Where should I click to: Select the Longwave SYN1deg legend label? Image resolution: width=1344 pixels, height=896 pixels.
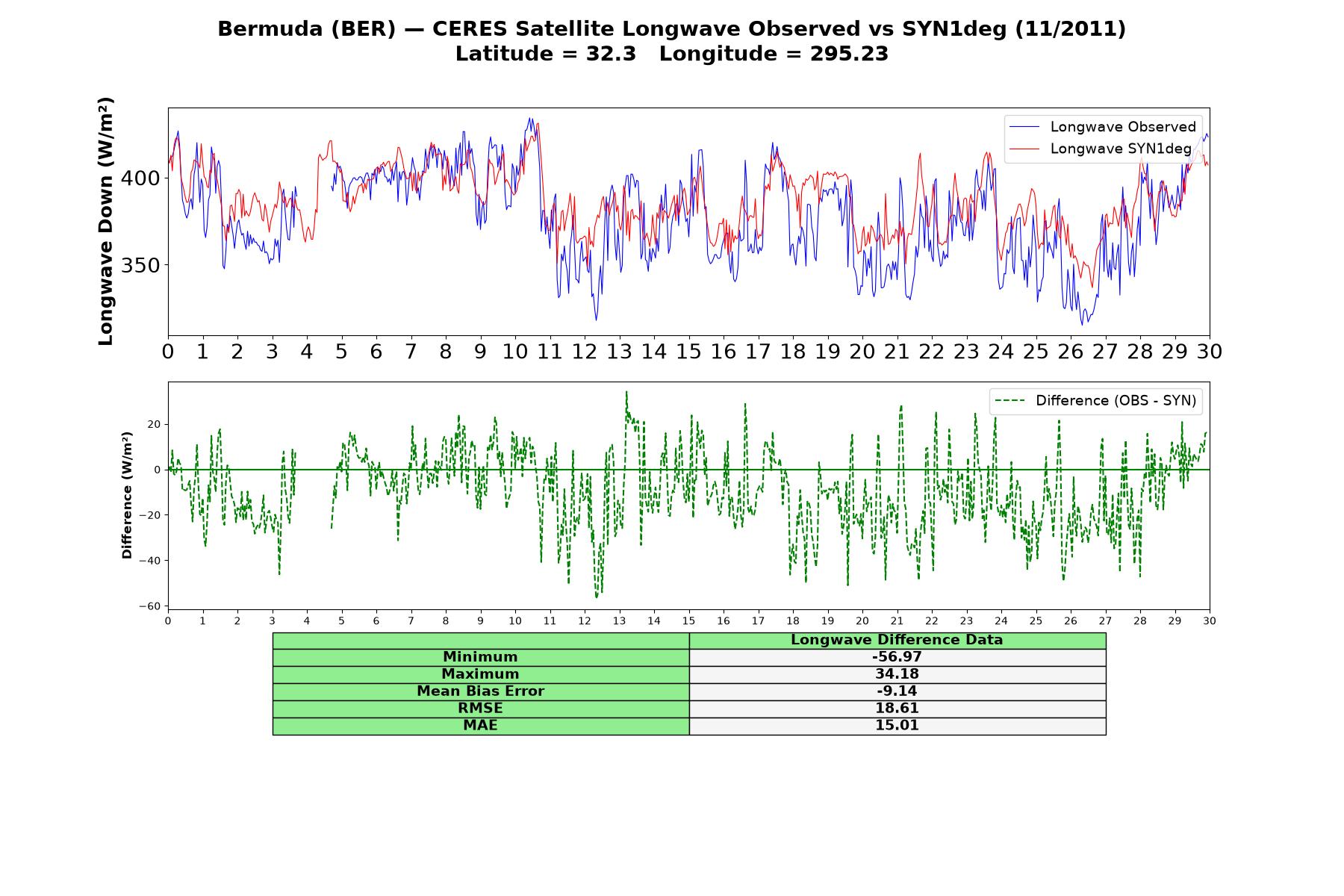pyautogui.click(x=1121, y=149)
